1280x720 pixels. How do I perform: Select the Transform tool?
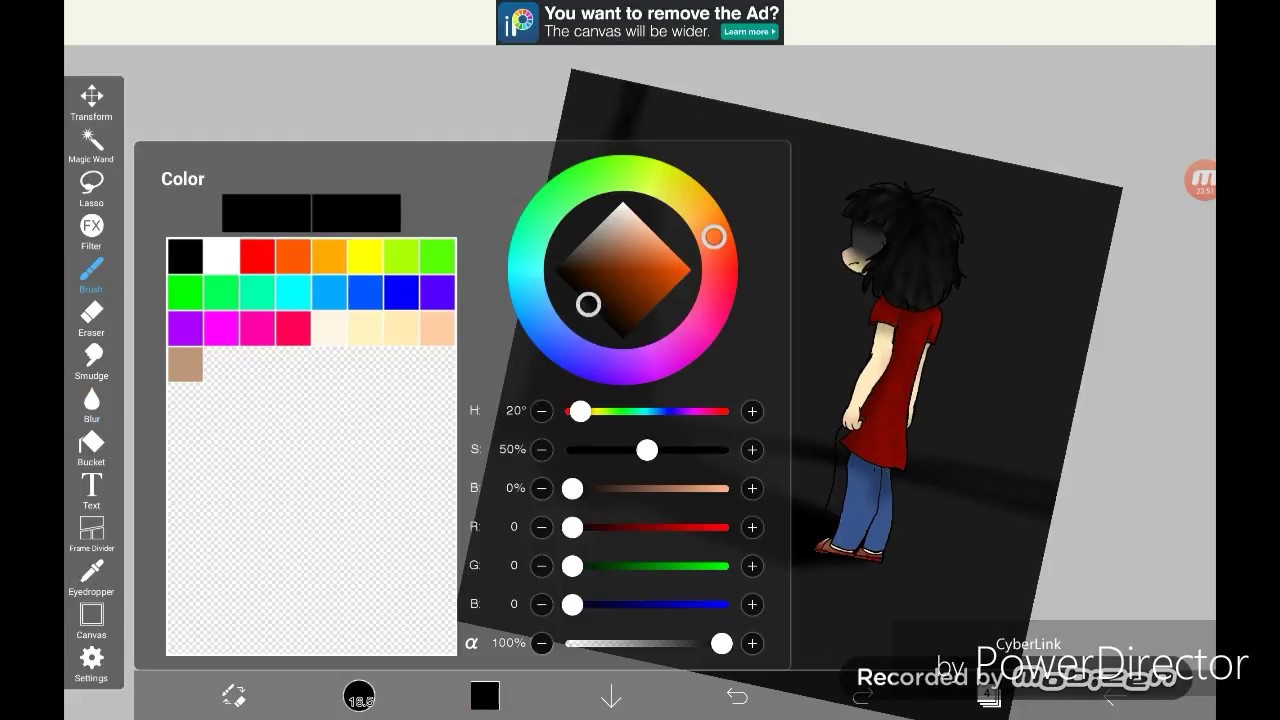pos(92,102)
